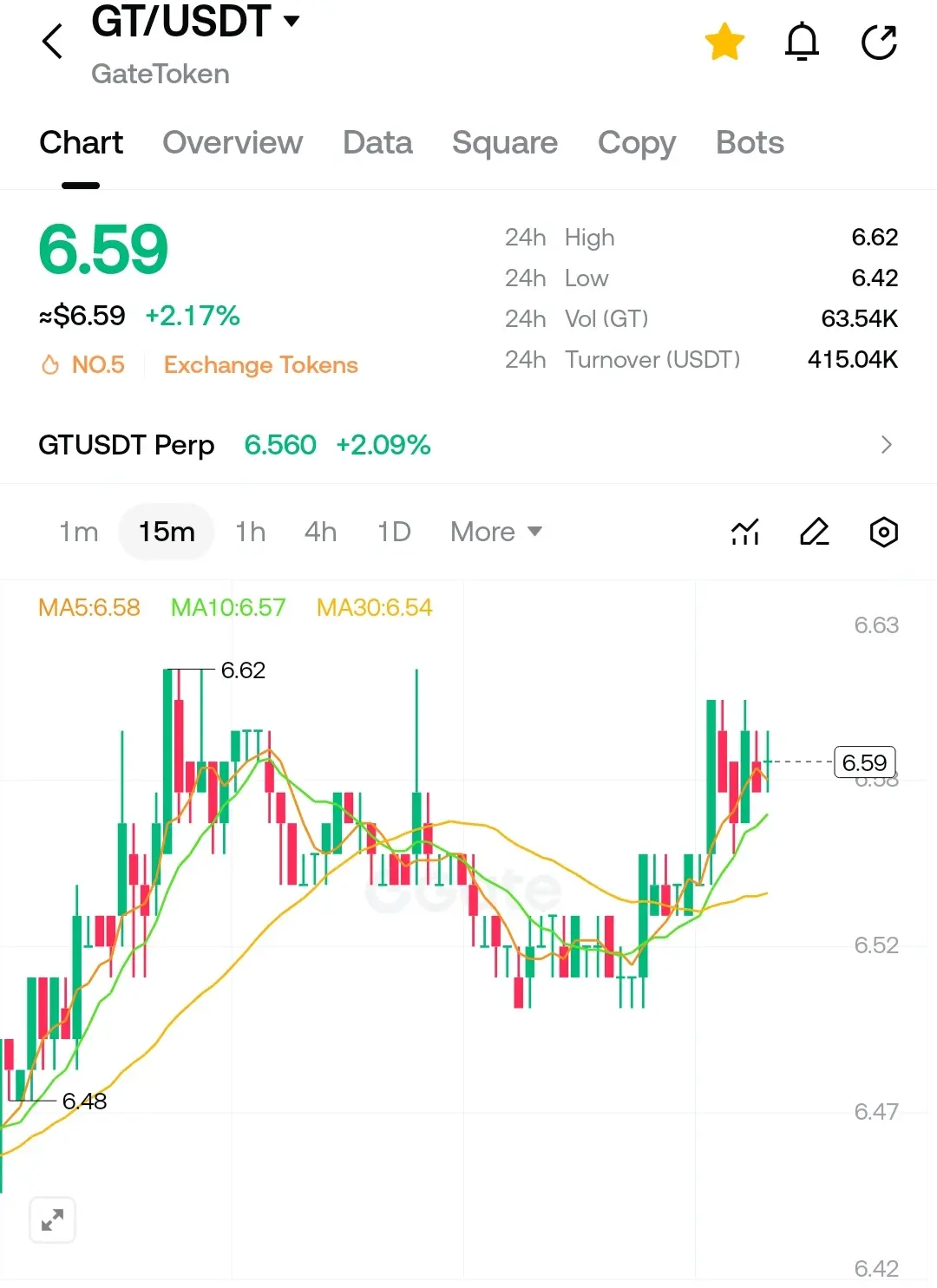Select the 1h timeframe
Image resolution: width=937 pixels, height=1288 pixels.
coord(251,532)
